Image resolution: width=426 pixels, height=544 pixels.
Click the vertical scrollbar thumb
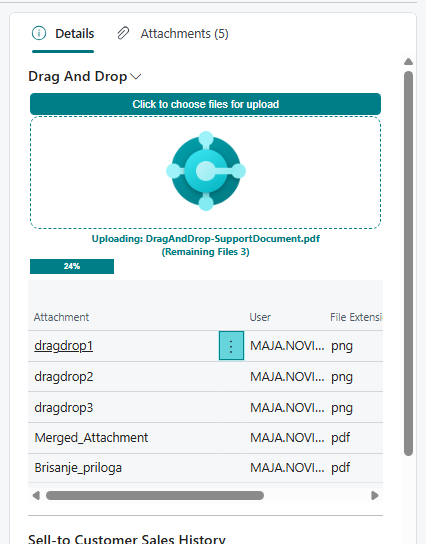pyautogui.click(x=408, y=264)
